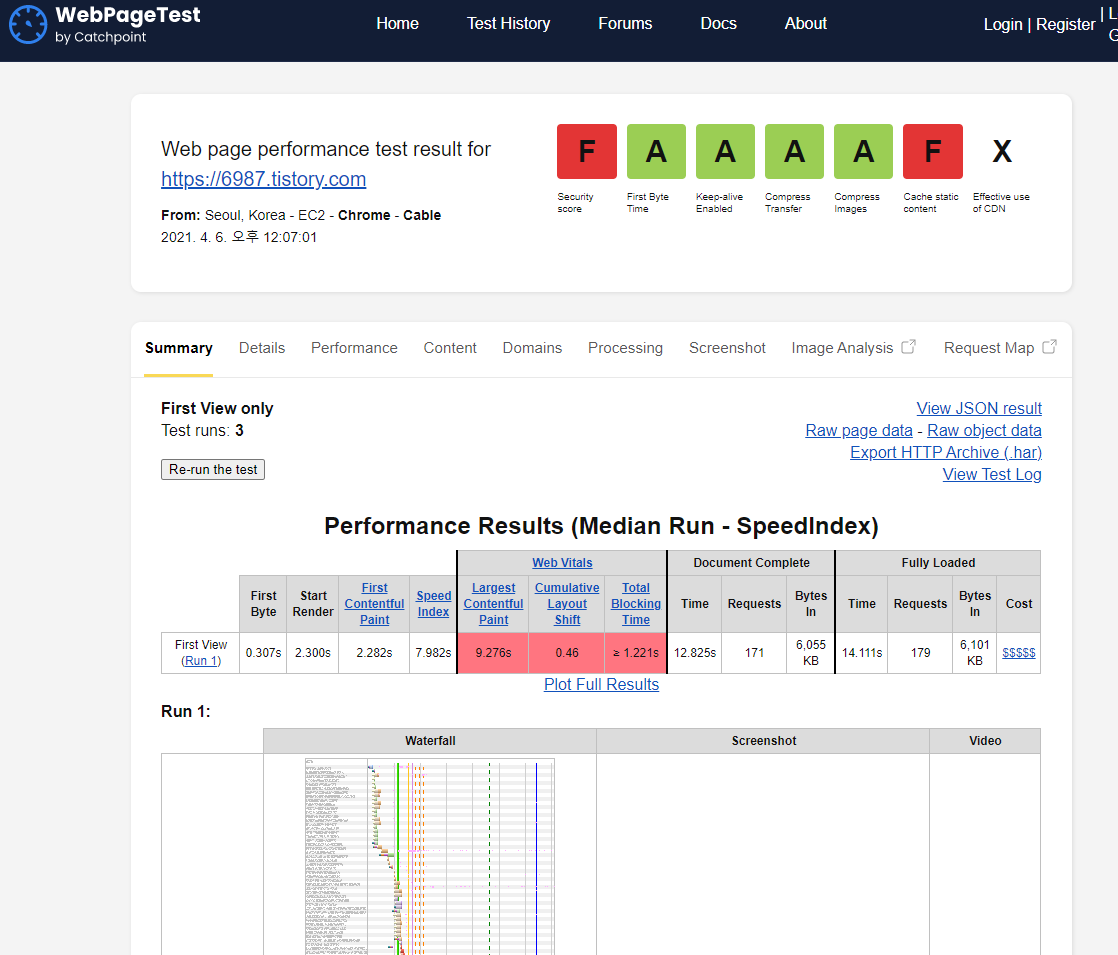
Task: Click the 9.276s Largest Contentful Paint value
Action: (x=493, y=653)
